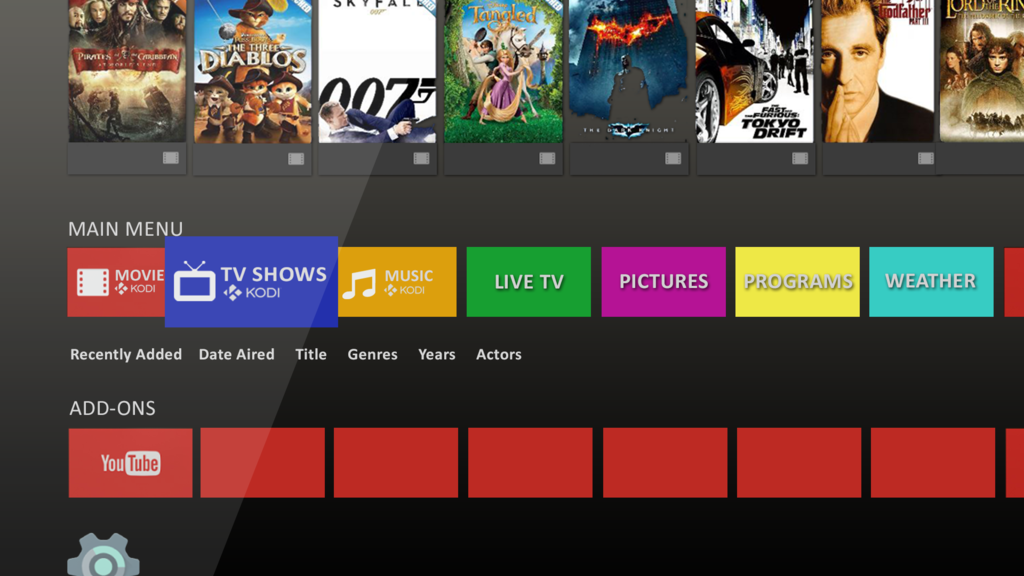Image resolution: width=1024 pixels, height=576 pixels.
Task: Launch the YouTube add-on
Action: click(x=131, y=463)
